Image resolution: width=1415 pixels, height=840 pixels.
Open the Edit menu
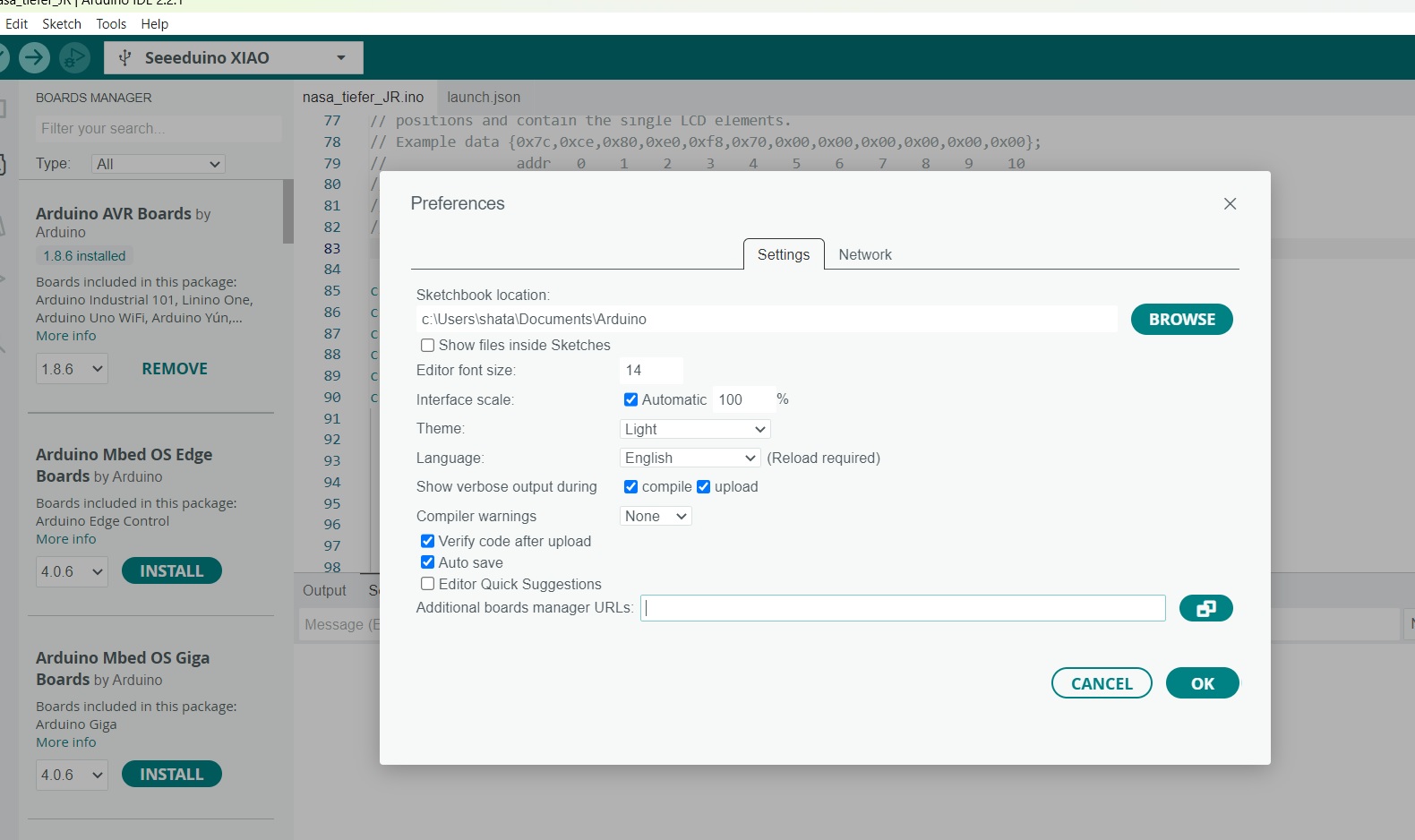coord(16,24)
